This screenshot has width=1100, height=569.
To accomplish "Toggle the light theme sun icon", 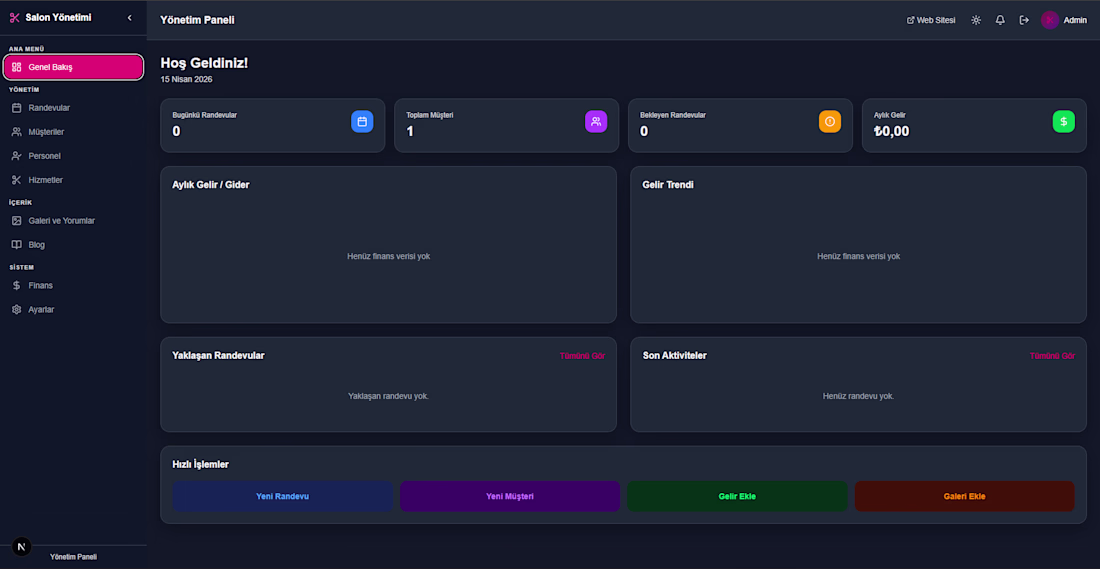I will (976, 20).
